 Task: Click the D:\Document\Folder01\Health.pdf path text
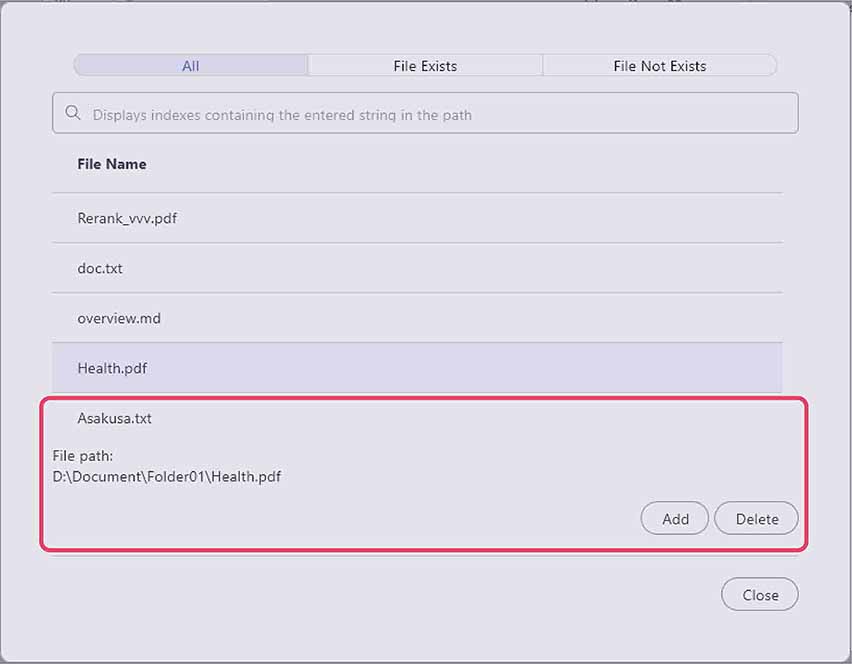coord(167,476)
